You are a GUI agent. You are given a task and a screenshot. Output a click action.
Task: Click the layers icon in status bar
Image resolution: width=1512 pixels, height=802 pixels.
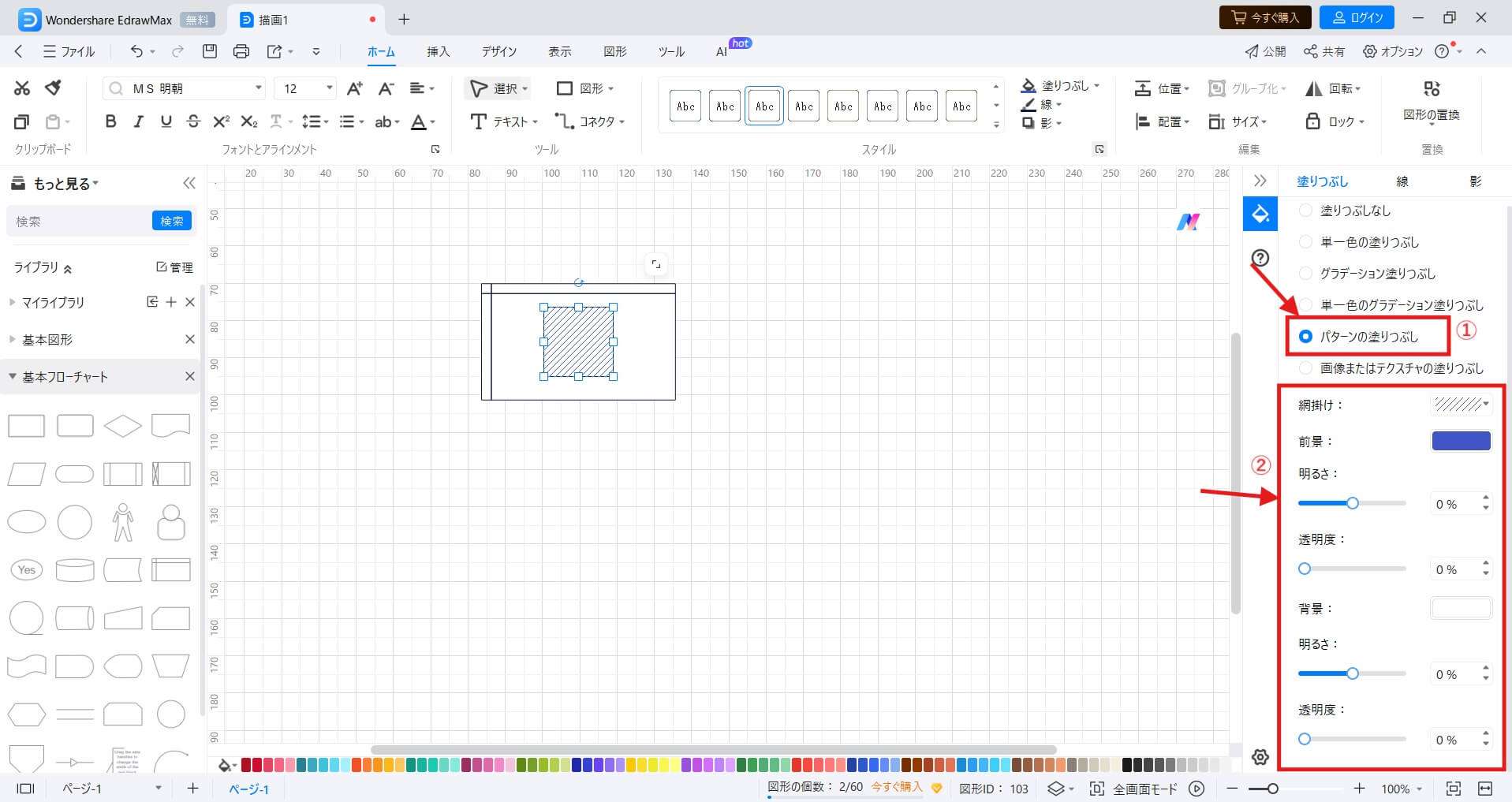(x=1055, y=789)
